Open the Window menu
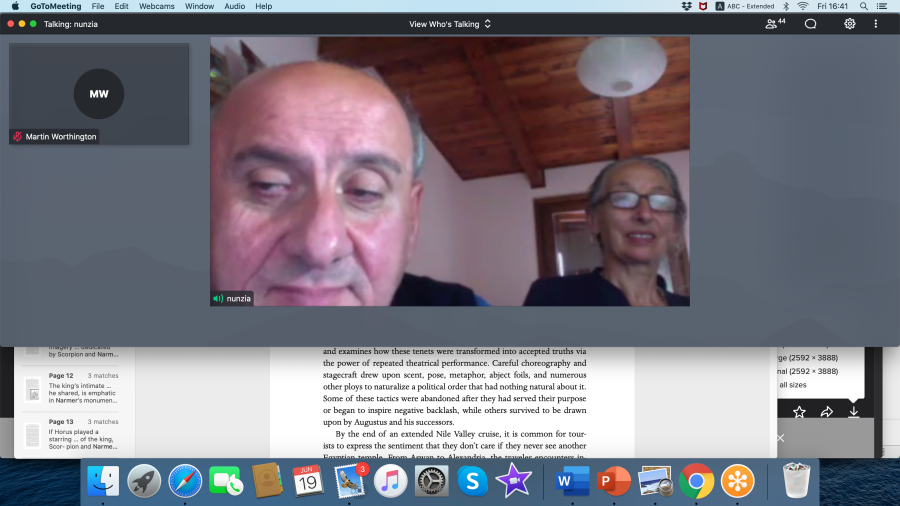This screenshot has width=900, height=506. point(199,6)
